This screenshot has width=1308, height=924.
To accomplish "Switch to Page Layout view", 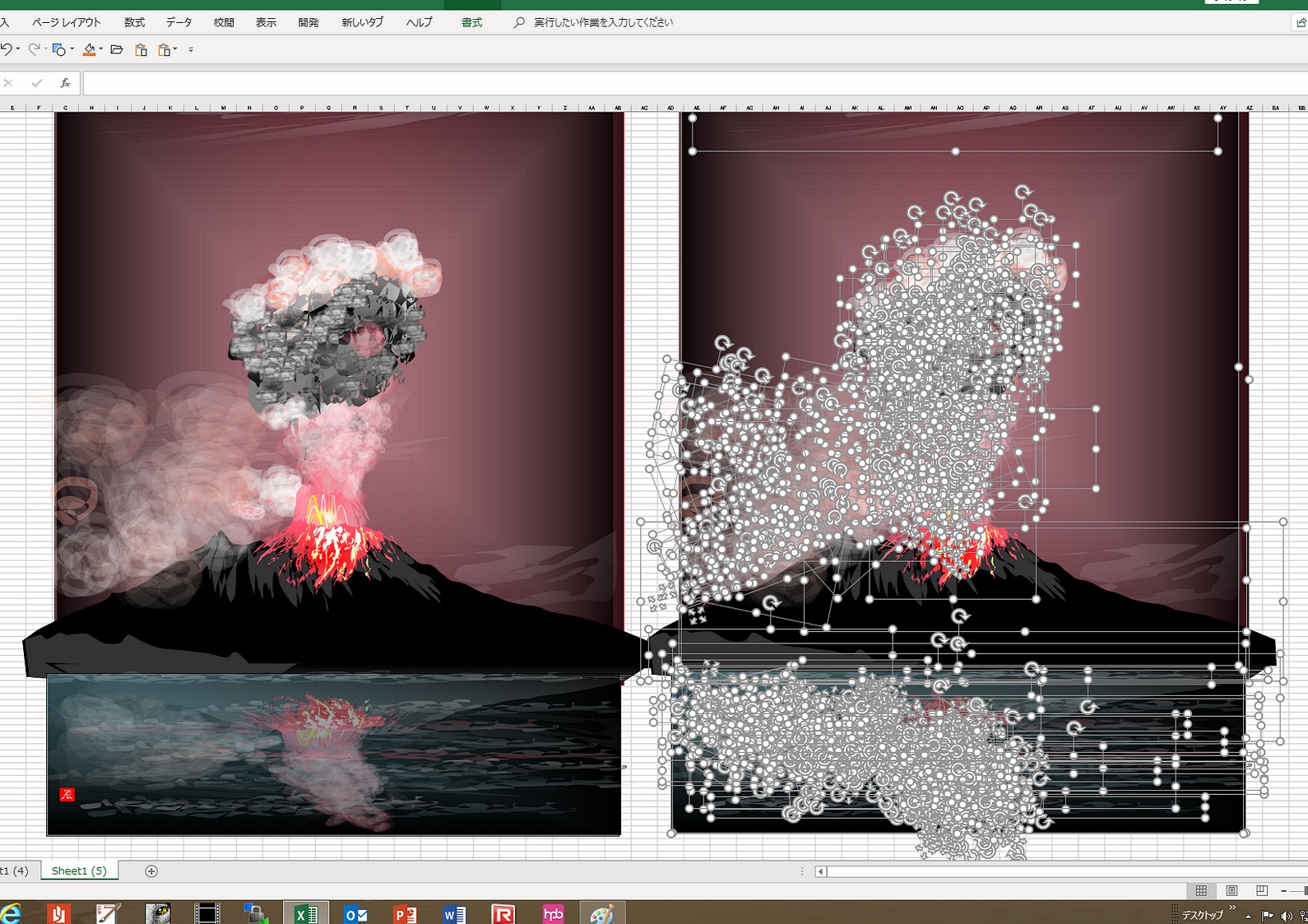I will 1231,891.
